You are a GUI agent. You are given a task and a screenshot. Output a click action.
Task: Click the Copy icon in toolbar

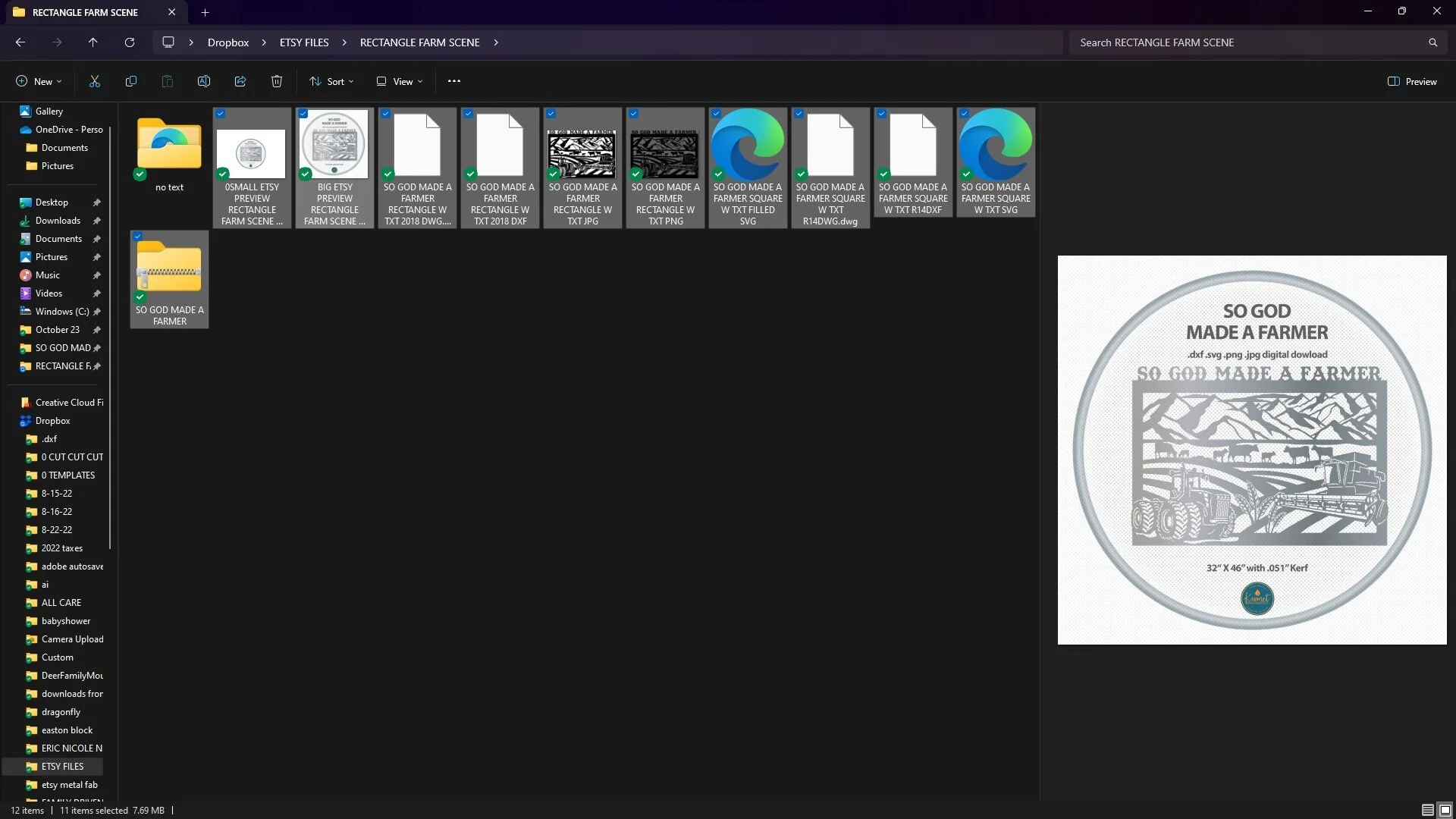click(x=131, y=81)
